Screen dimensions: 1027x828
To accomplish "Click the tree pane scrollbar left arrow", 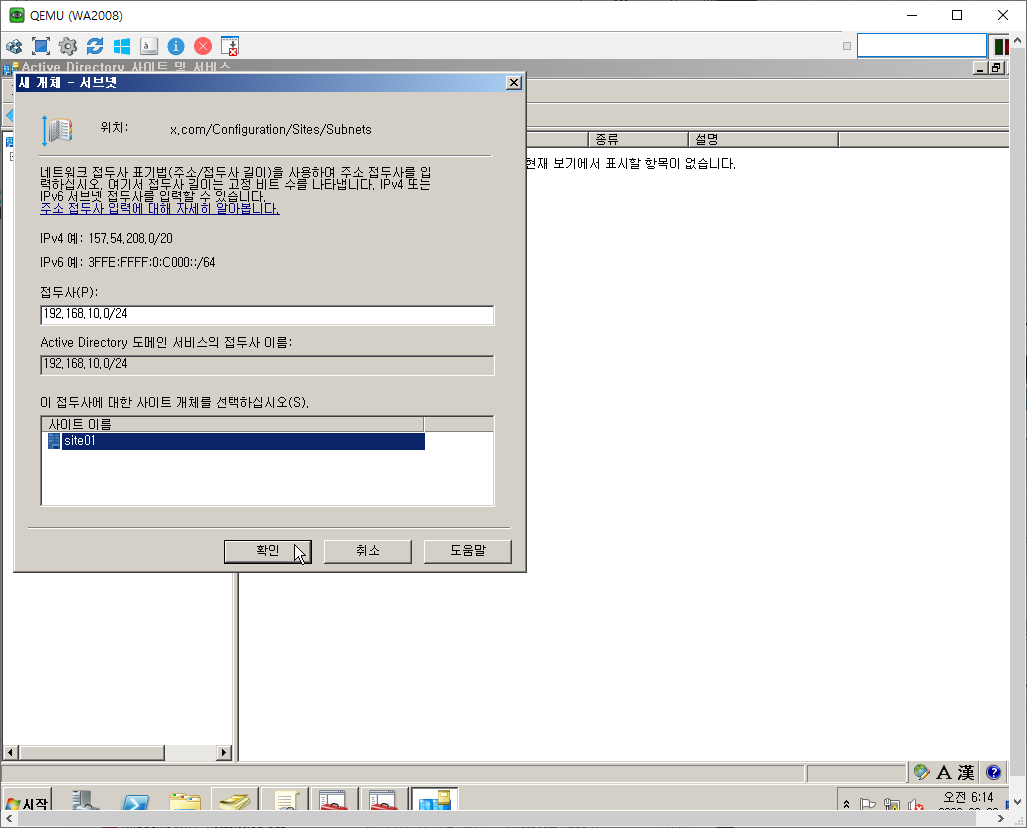I will point(10,753).
